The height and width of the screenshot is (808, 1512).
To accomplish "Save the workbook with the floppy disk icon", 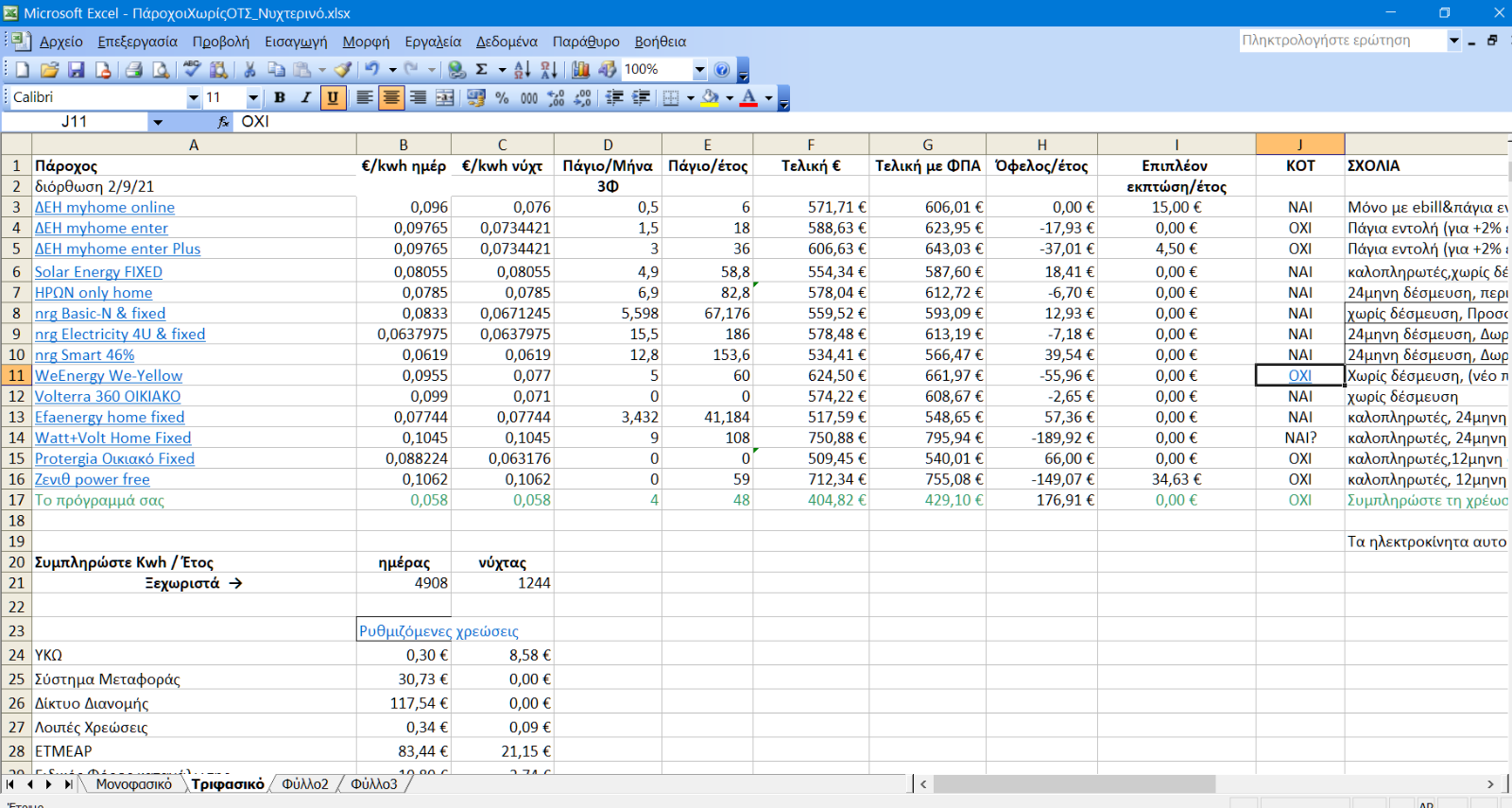I will [x=77, y=70].
